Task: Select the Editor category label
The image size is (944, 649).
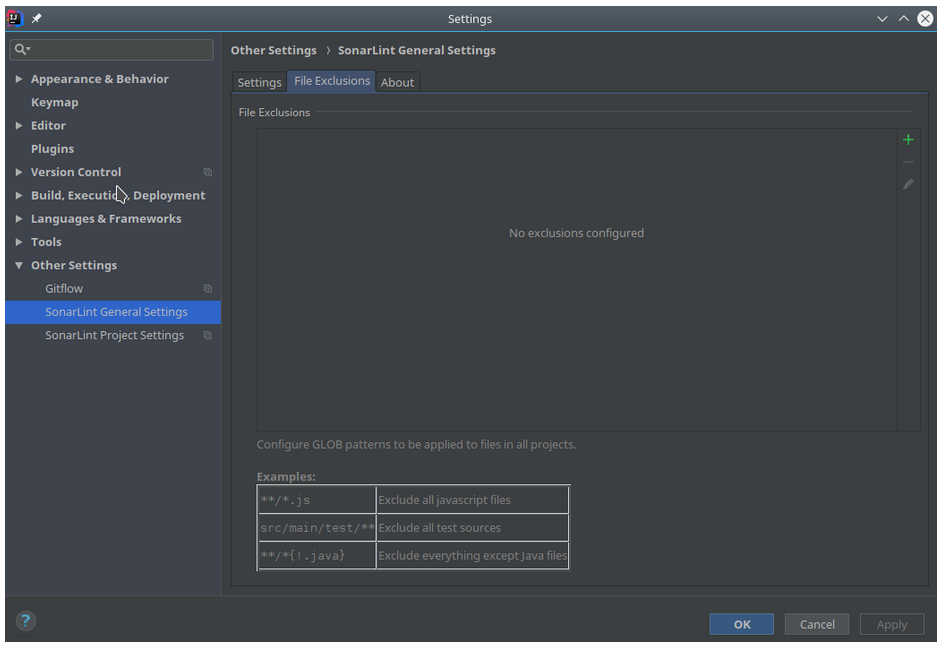Action: (48, 125)
